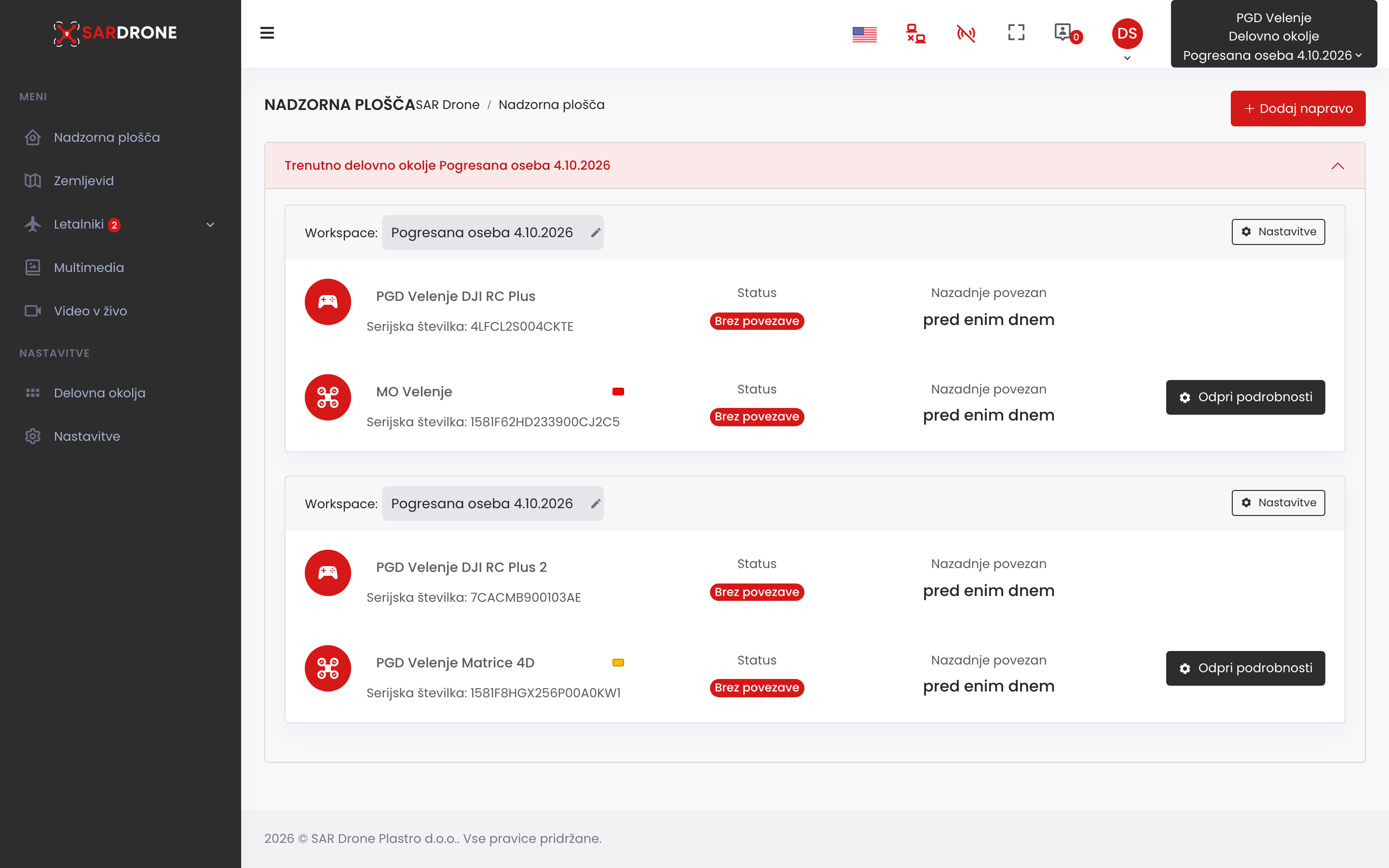
Task: Click the red color tag of MO Velenje
Action: pyautogui.click(x=618, y=392)
